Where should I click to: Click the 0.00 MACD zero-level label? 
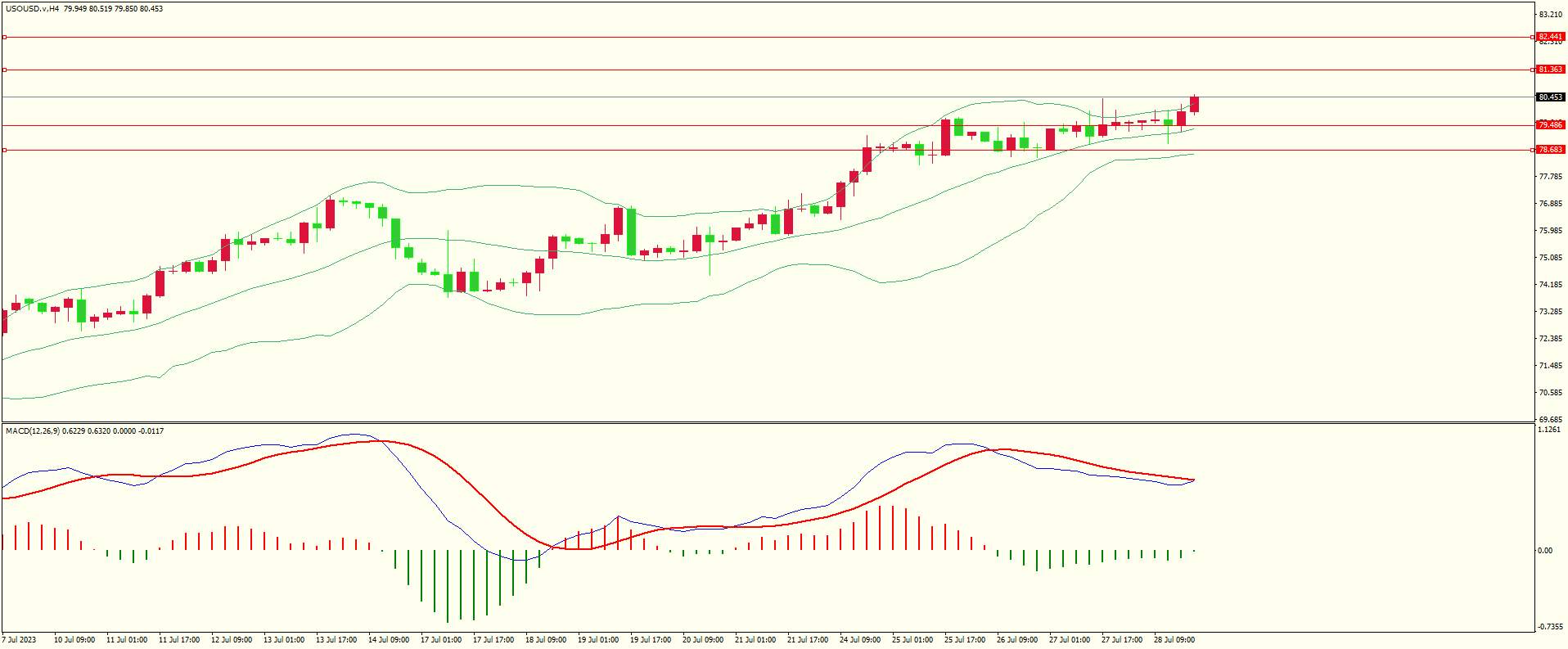[x=1544, y=551]
